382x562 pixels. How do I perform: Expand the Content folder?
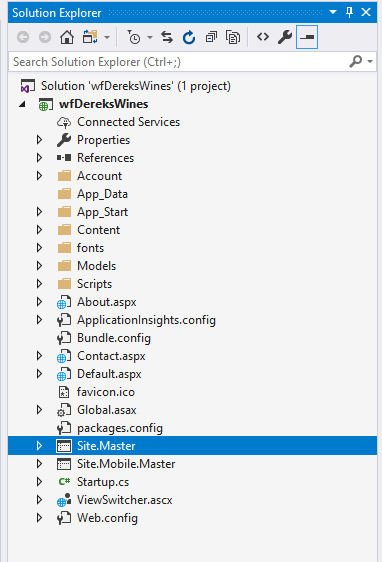pos(39,230)
